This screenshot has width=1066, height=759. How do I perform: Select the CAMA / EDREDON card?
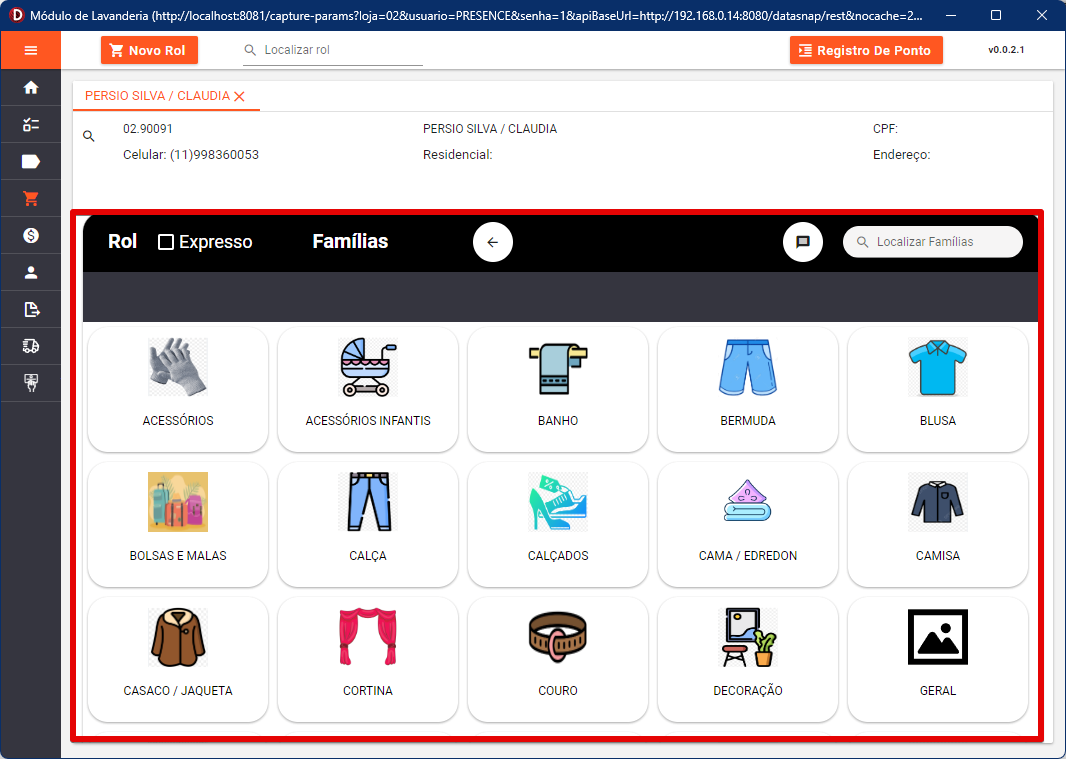[748, 524]
